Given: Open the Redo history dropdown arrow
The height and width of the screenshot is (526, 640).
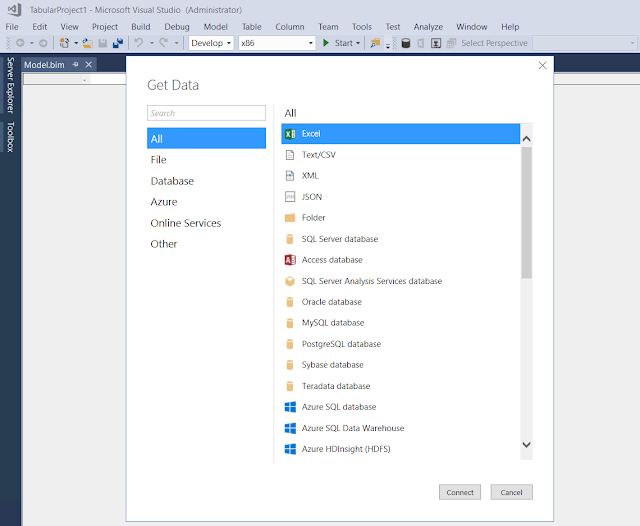Looking at the screenshot, I should tap(176, 43).
